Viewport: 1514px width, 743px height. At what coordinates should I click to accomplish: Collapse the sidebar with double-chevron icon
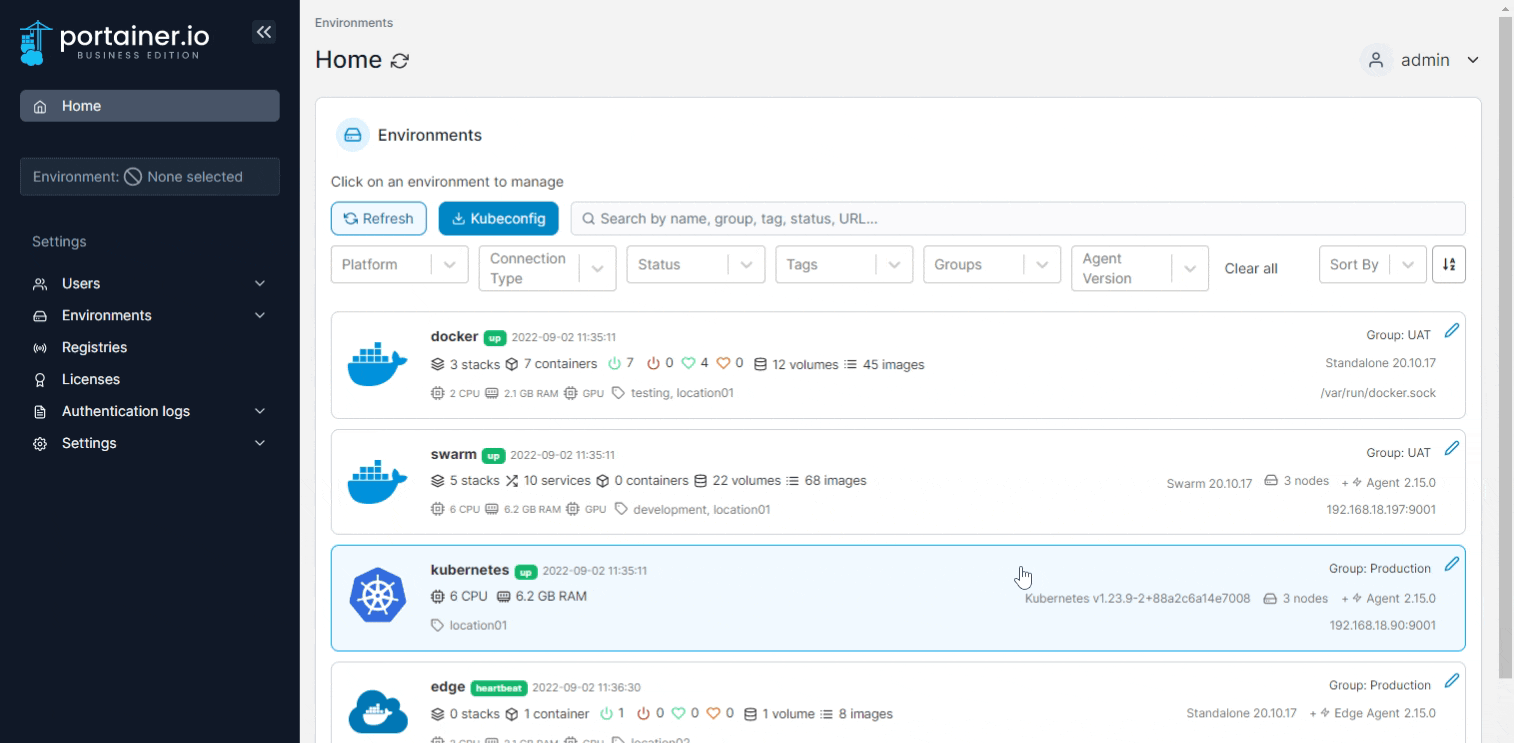(x=264, y=33)
